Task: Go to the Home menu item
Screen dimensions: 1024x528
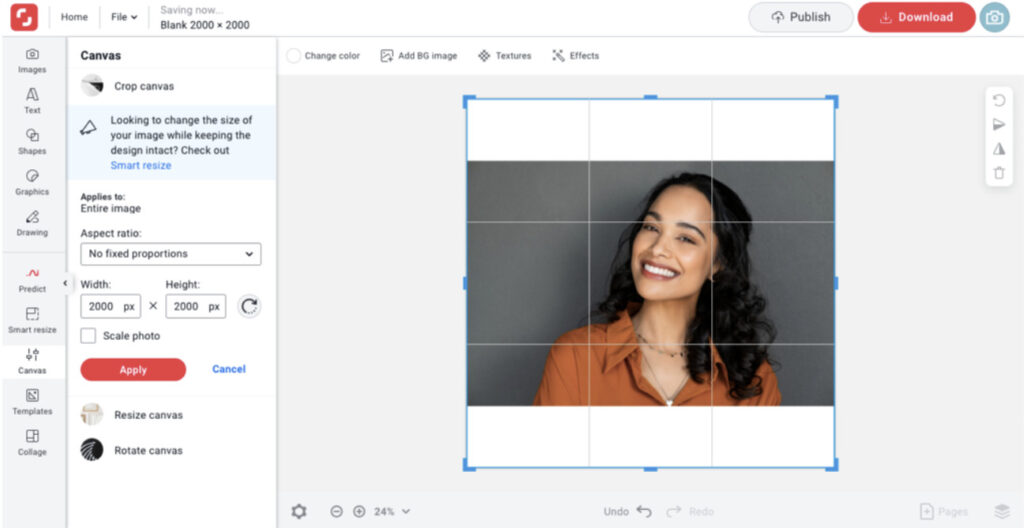Action: click(74, 17)
